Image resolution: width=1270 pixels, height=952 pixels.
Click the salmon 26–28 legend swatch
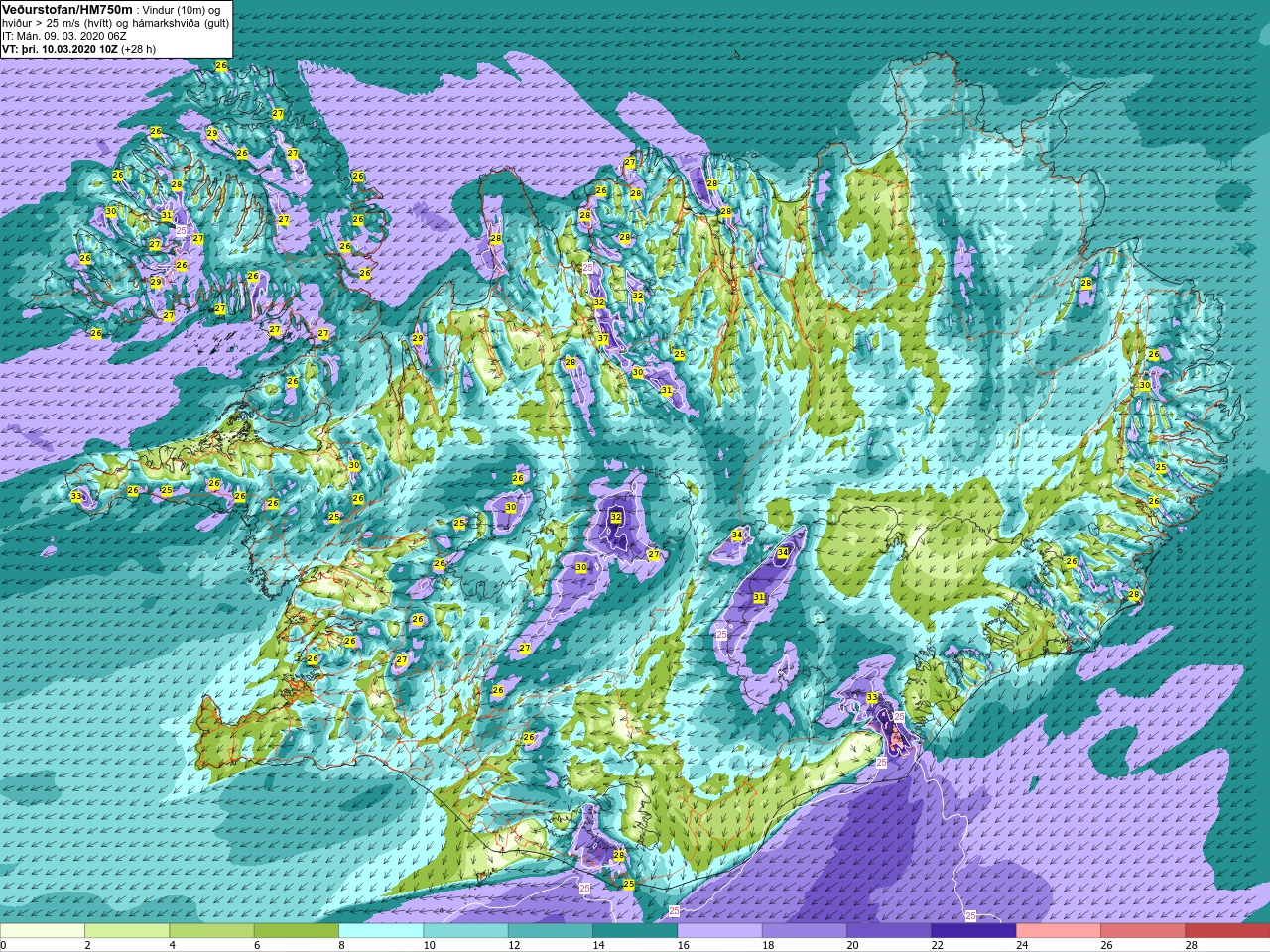pos(1143,931)
